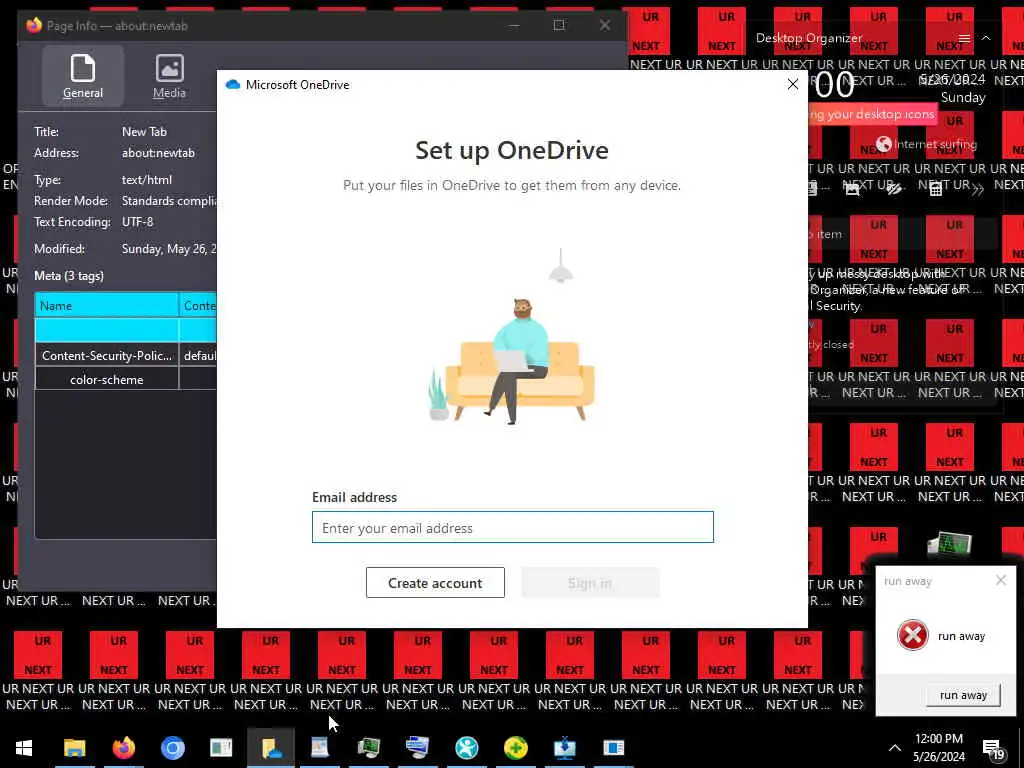Switch to the Media tab in Page Info
This screenshot has width=1024, height=768.
[169, 76]
